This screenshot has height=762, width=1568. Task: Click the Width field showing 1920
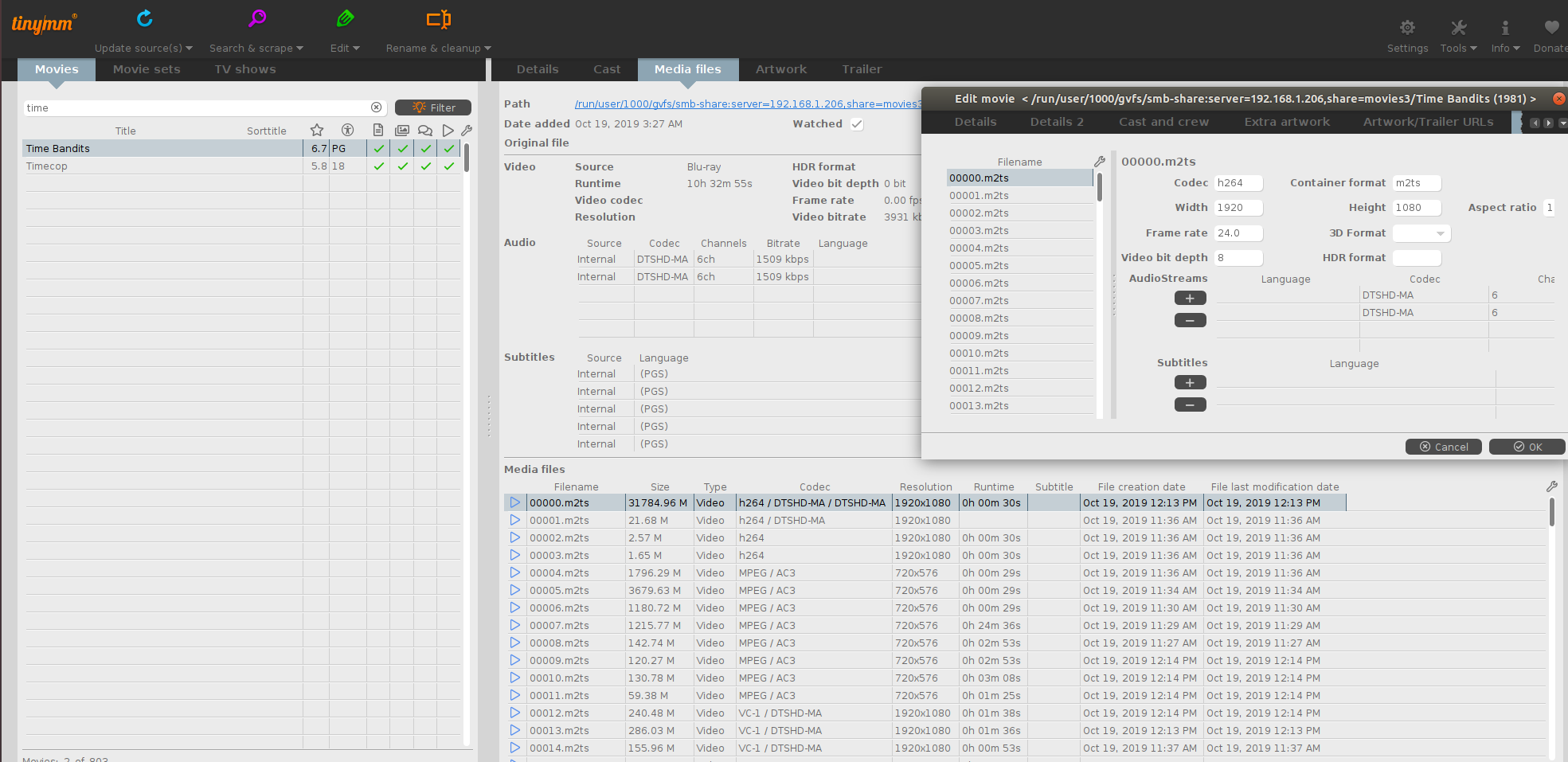1238,208
